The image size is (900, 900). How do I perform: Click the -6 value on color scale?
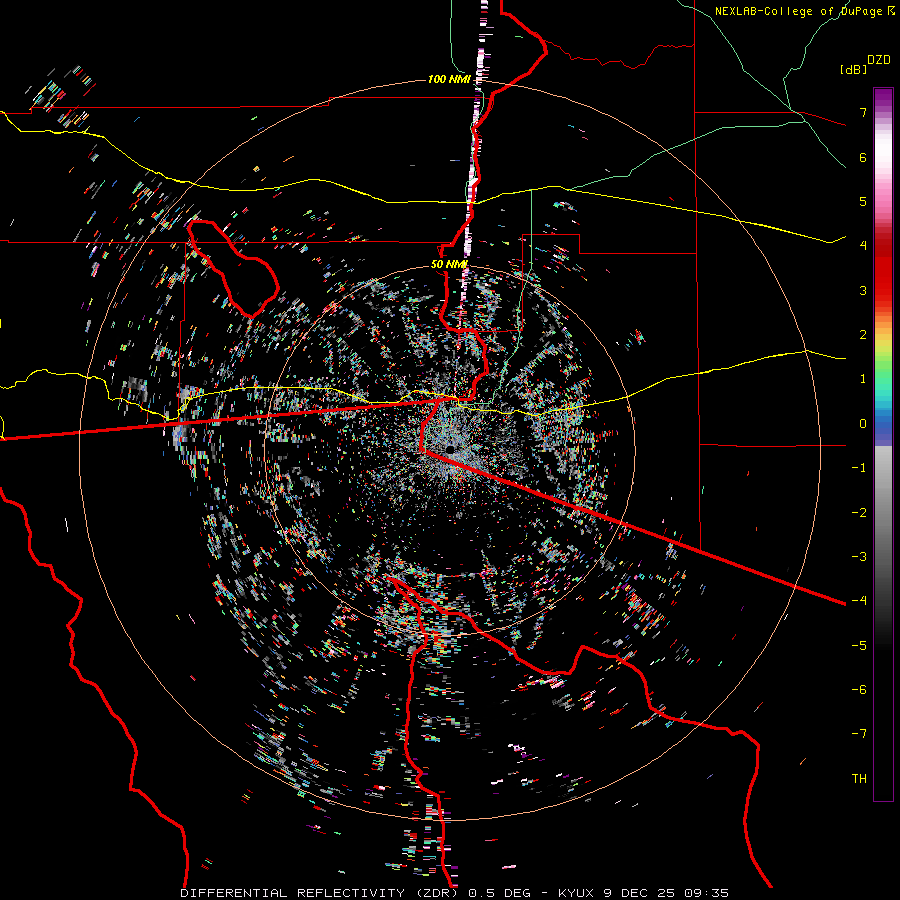pos(859,689)
